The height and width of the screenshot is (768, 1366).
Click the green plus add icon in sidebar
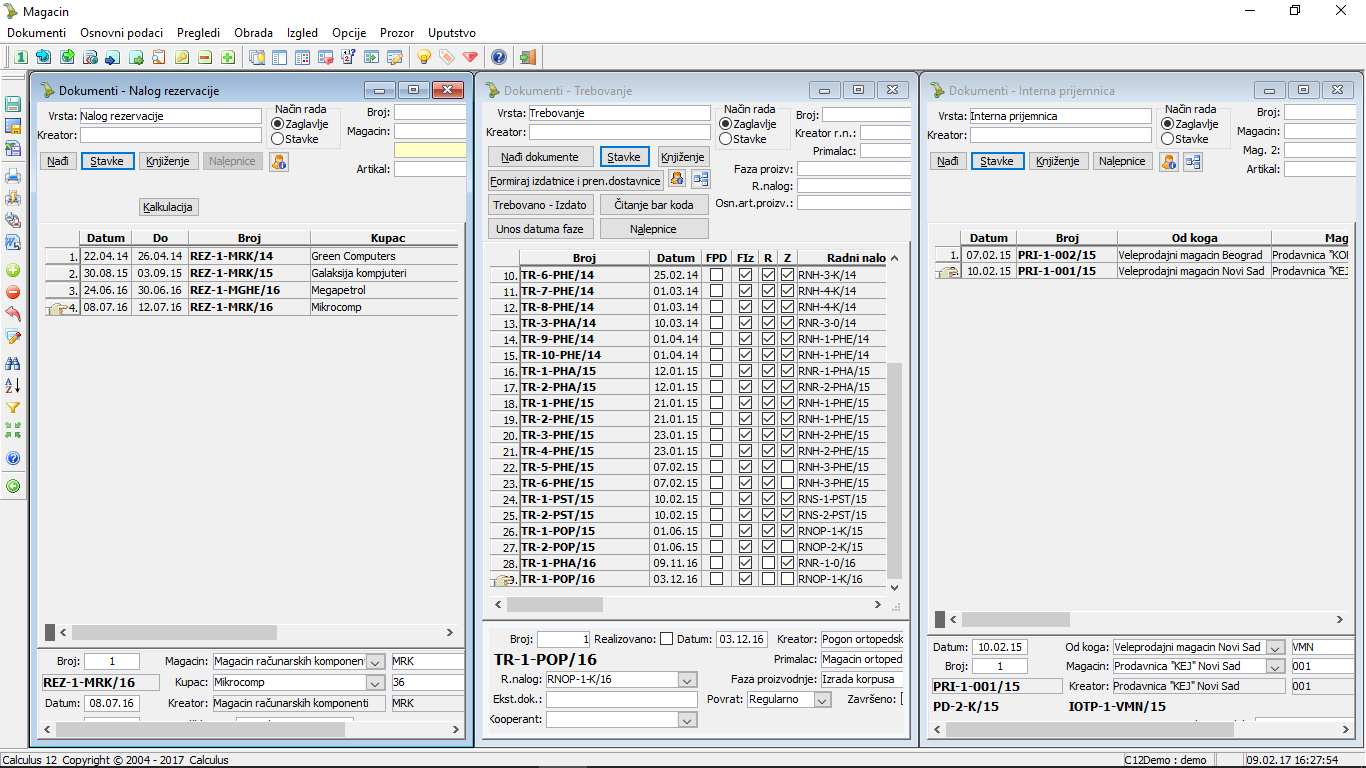tap(13, 270)
